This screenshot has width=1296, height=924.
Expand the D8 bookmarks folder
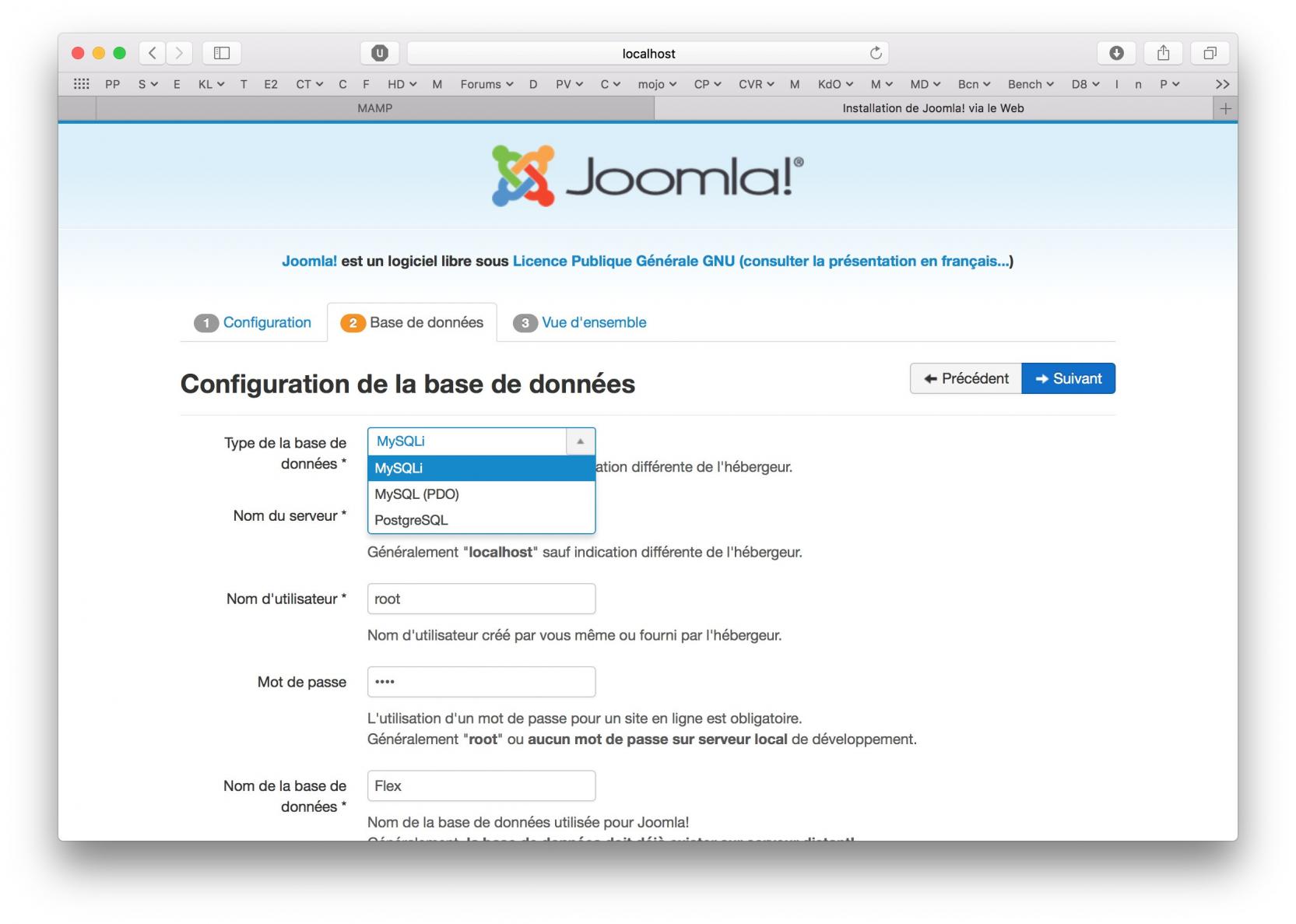click(1085, 84)
